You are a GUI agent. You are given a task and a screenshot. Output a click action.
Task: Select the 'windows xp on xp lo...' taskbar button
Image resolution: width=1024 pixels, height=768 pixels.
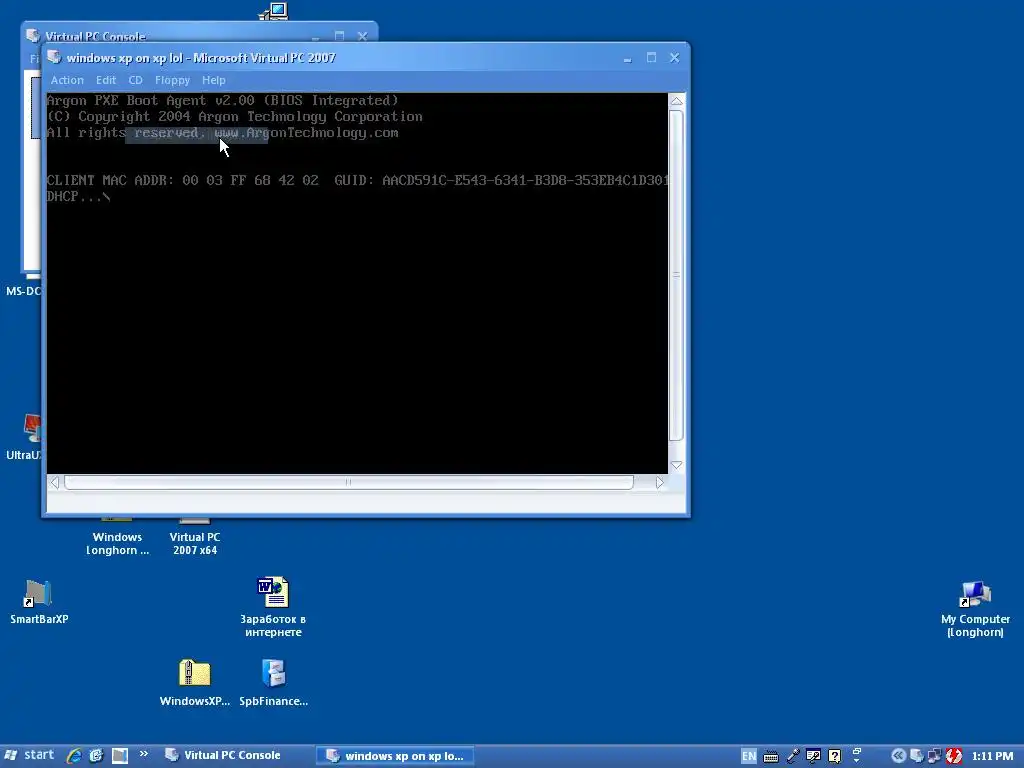(395, 756)
